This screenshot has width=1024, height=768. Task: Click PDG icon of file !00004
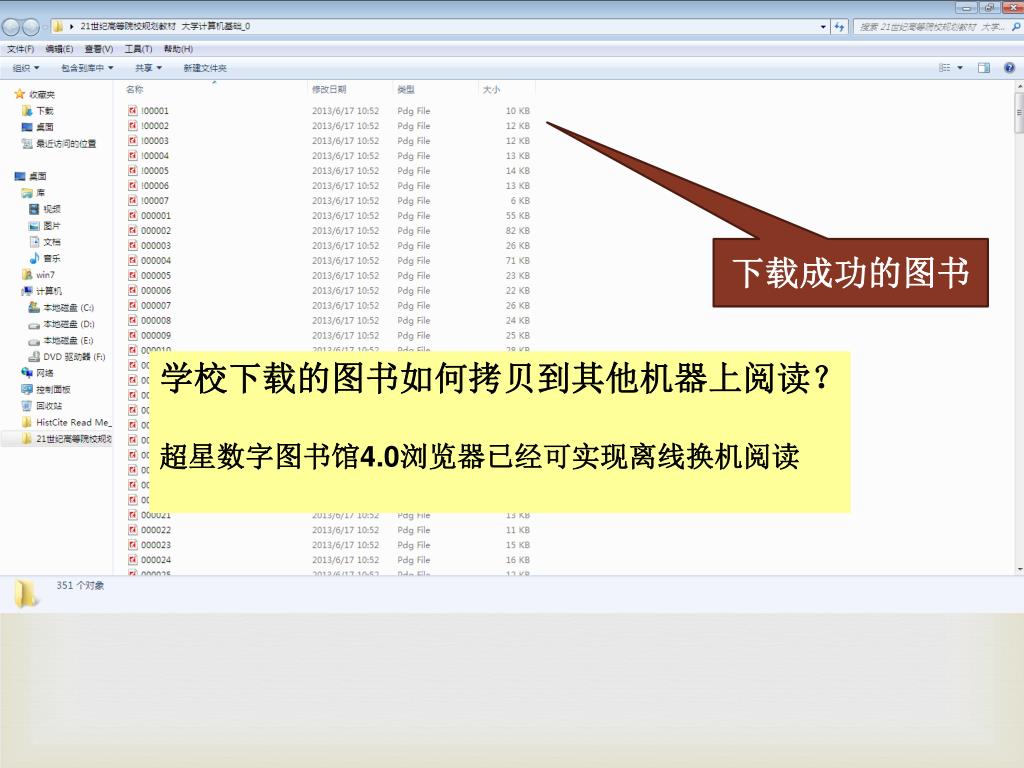click(133, 156)
